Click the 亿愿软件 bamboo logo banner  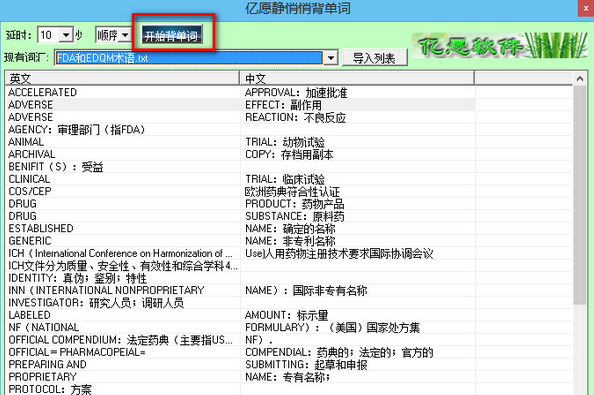click(x=500, y=45)
